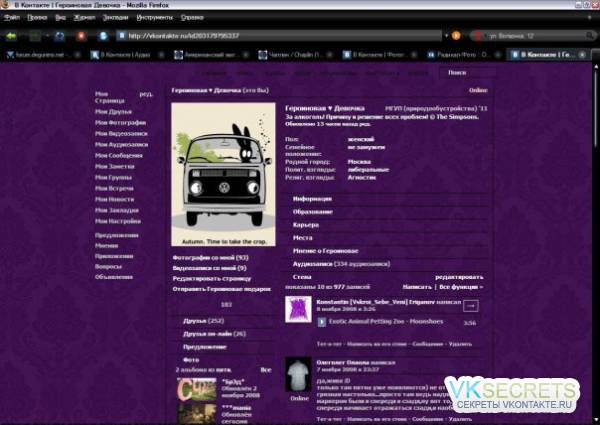Switch to the Радикал-Фото tab
This screenshot has width=600, height=425.
pos(462,55)
